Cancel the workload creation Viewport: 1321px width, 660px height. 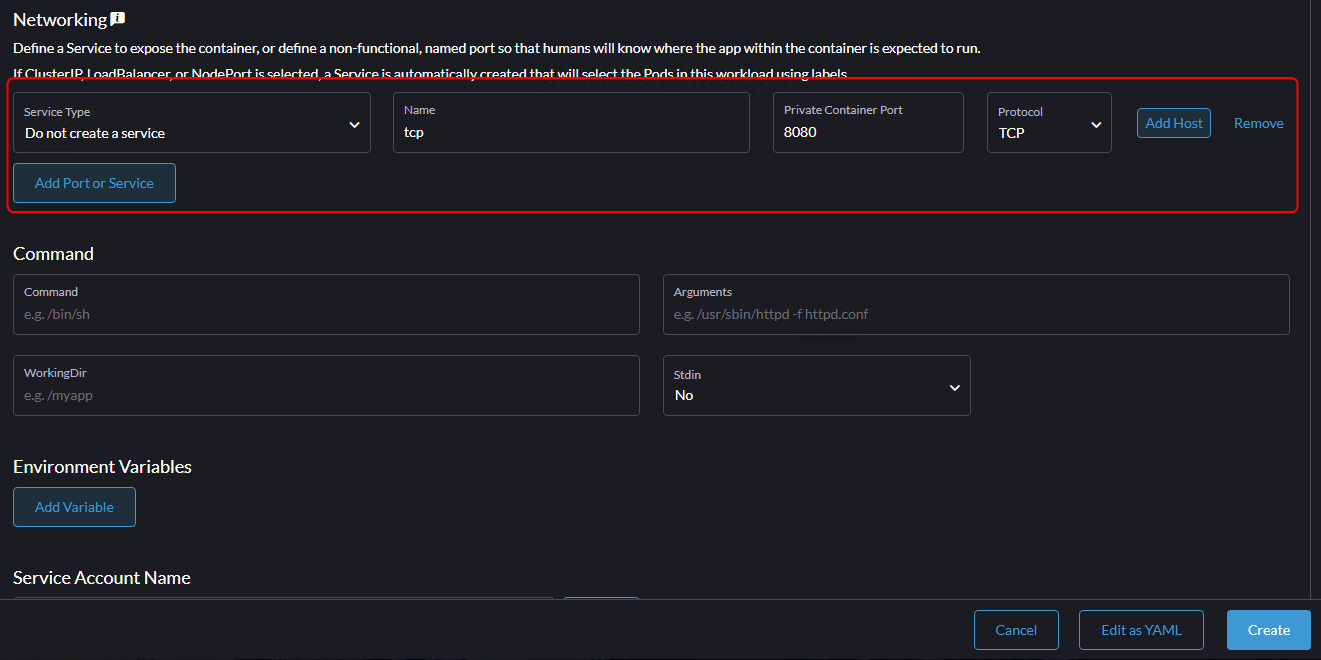[1015, 630]
